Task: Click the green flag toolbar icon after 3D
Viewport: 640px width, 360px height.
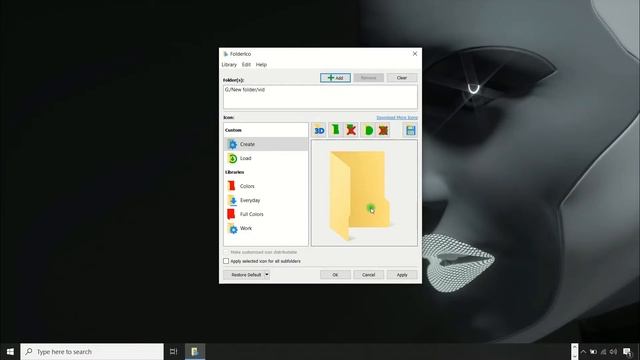Action: [335, 130]
